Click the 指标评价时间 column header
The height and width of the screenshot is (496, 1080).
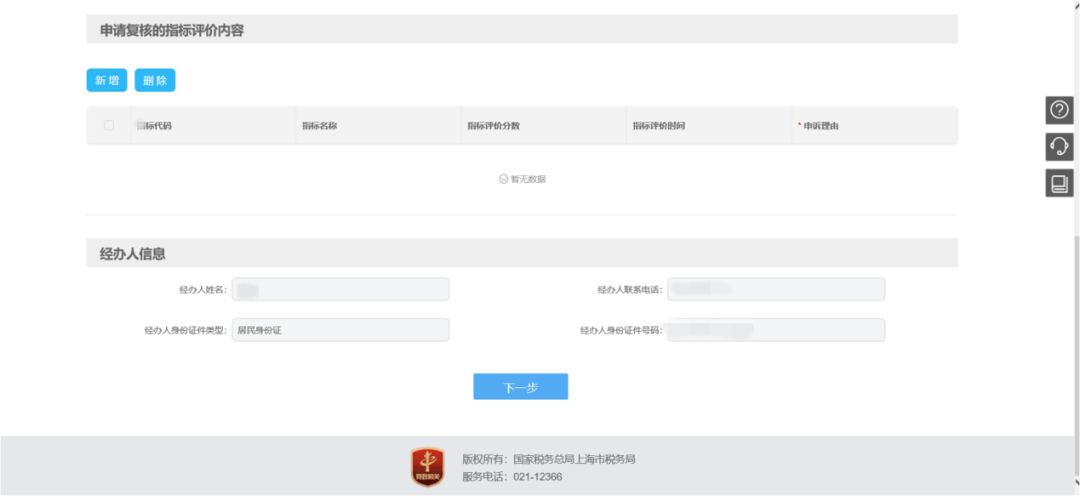pos(658,126)
